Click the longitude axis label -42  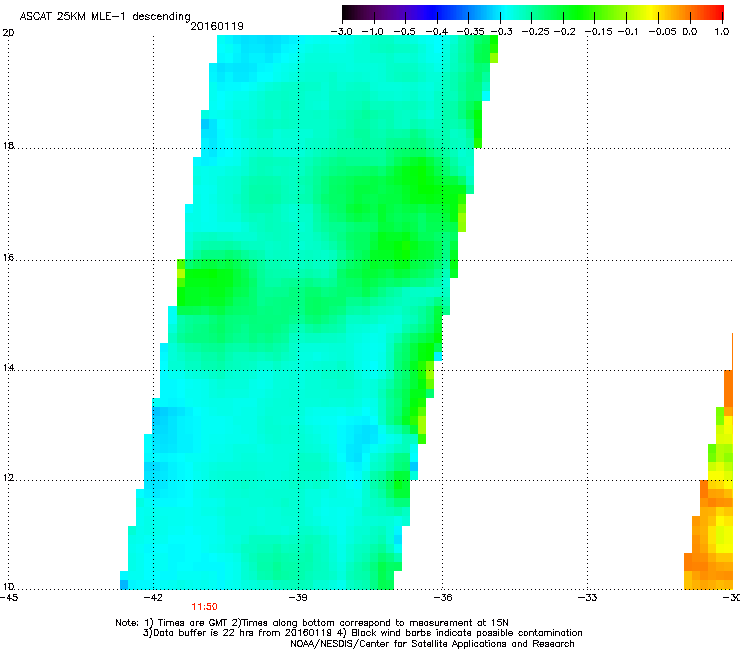[153, 598]
